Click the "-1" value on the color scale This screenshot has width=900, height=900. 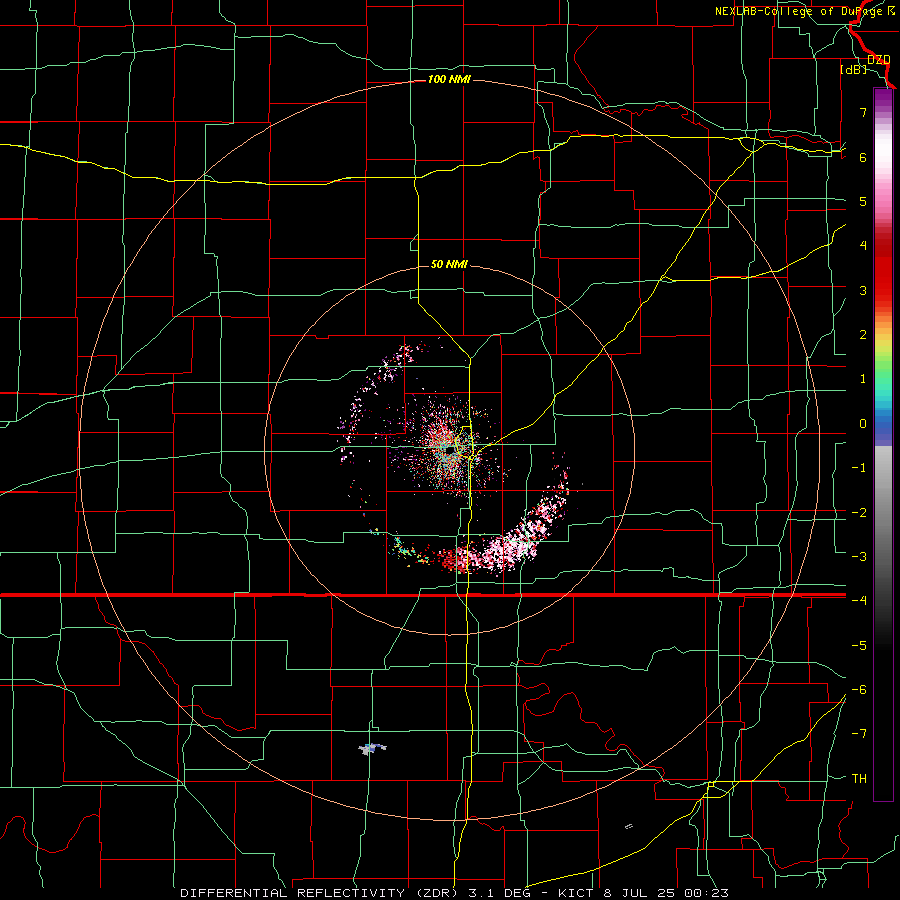[x=859, y=468]
